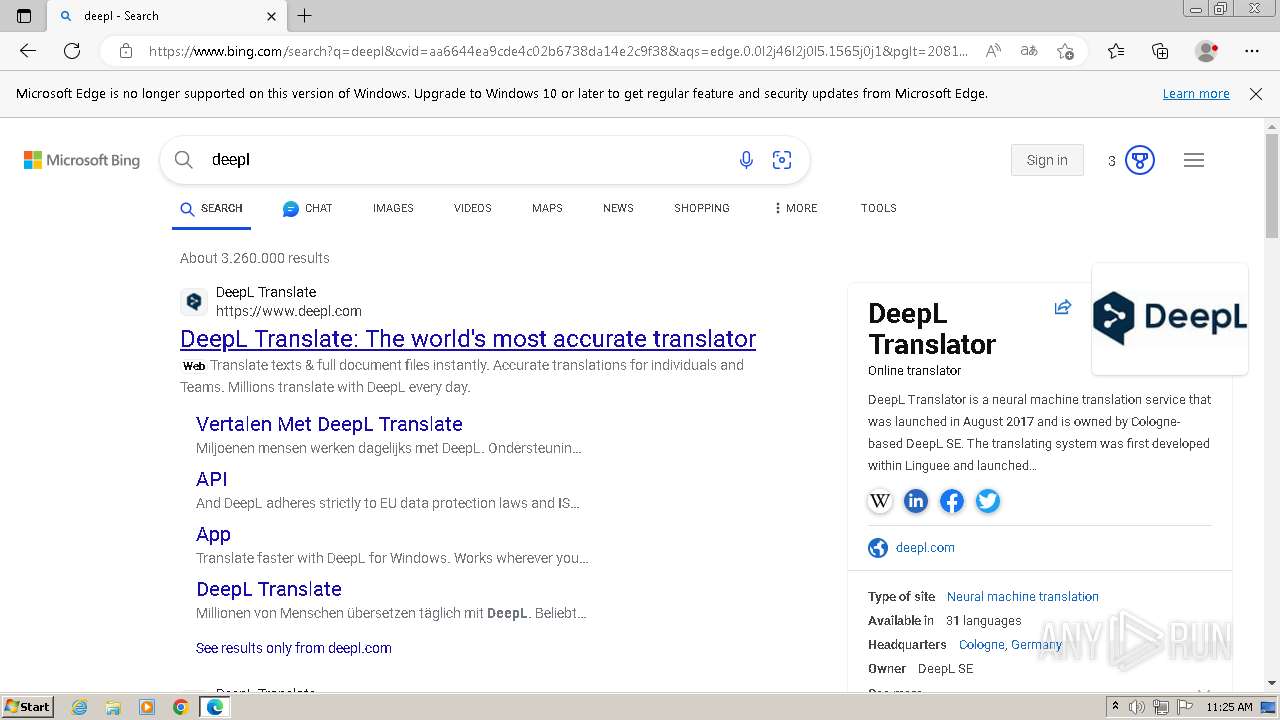Open the browser profile avatar

tap(1206, 51)
